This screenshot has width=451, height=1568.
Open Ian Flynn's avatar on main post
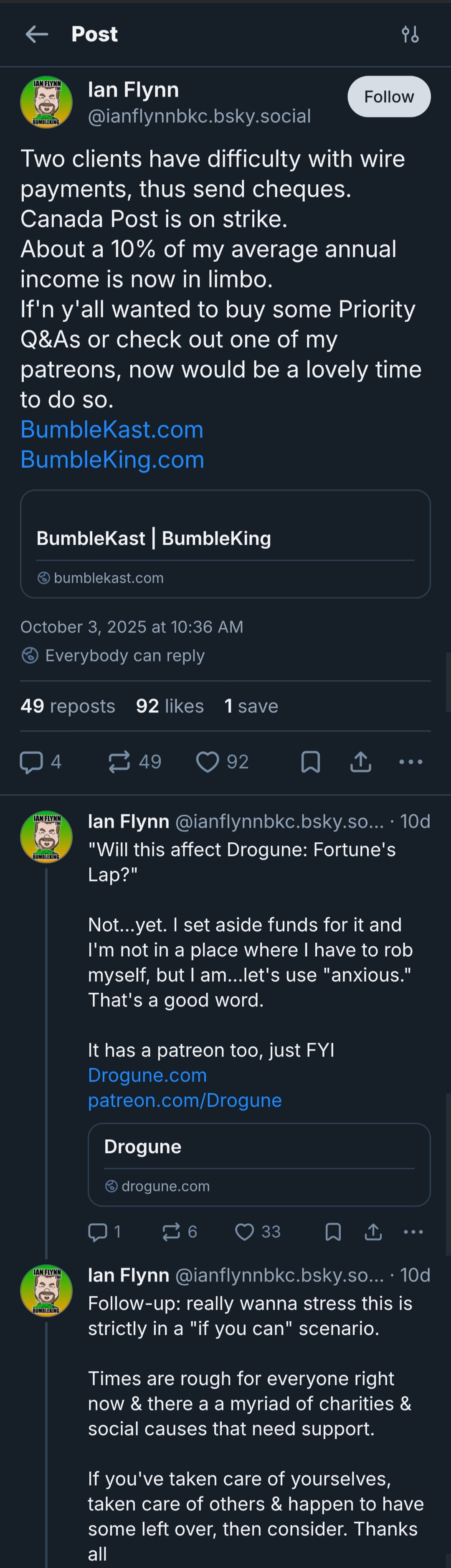point(46,102)
